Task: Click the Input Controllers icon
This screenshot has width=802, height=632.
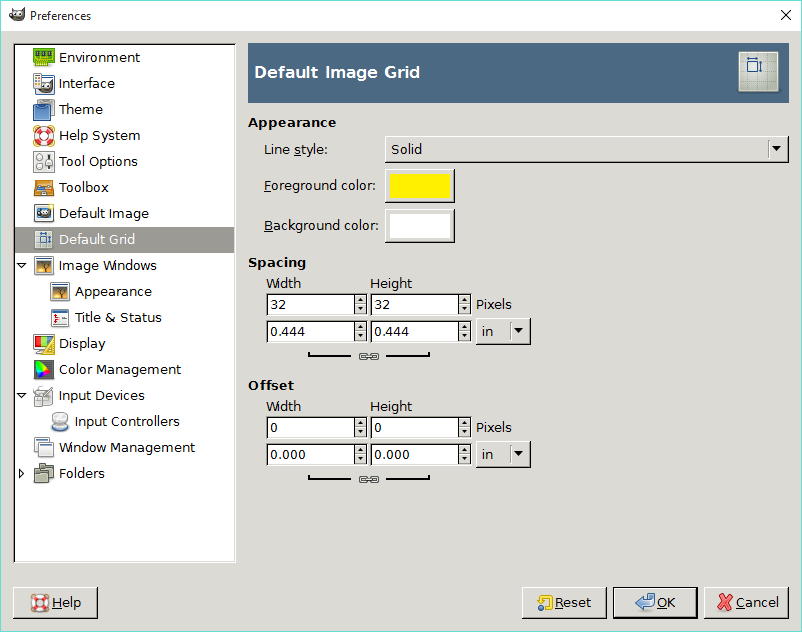Action: pos(60,421)
